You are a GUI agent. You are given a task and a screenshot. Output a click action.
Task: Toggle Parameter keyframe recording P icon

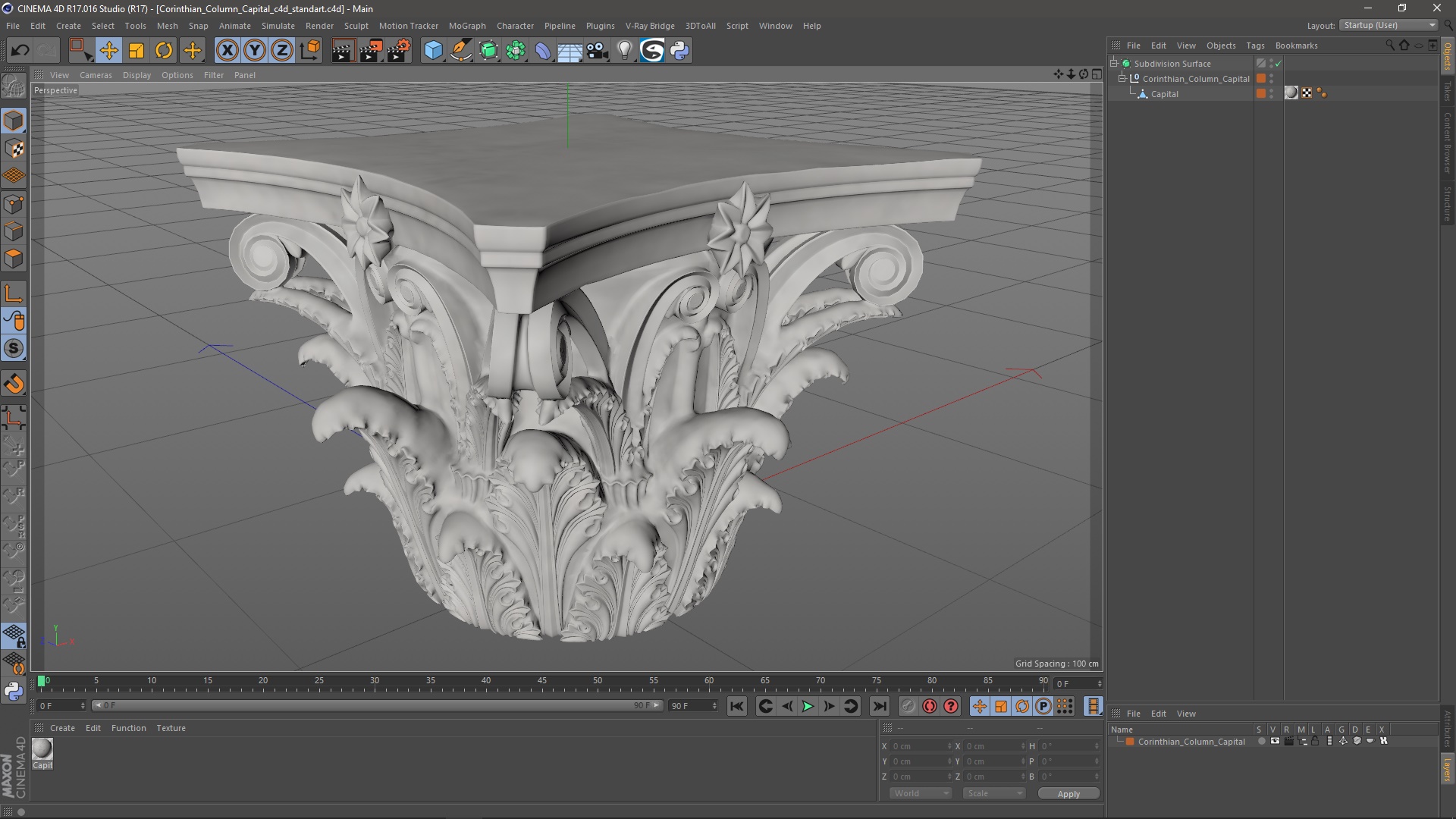click(x=1043, y=706)
